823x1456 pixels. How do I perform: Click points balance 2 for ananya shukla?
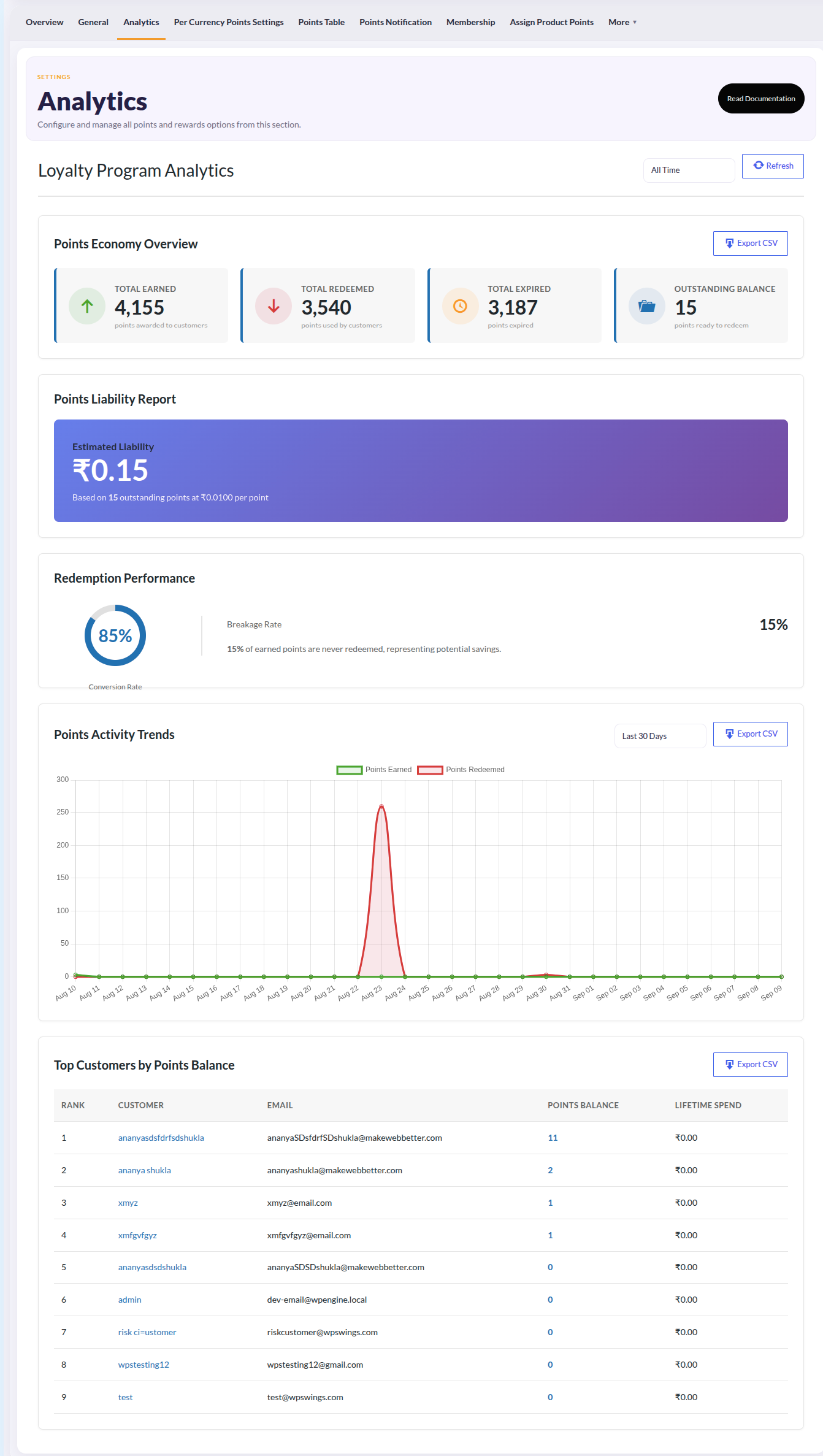point(550,1170)
